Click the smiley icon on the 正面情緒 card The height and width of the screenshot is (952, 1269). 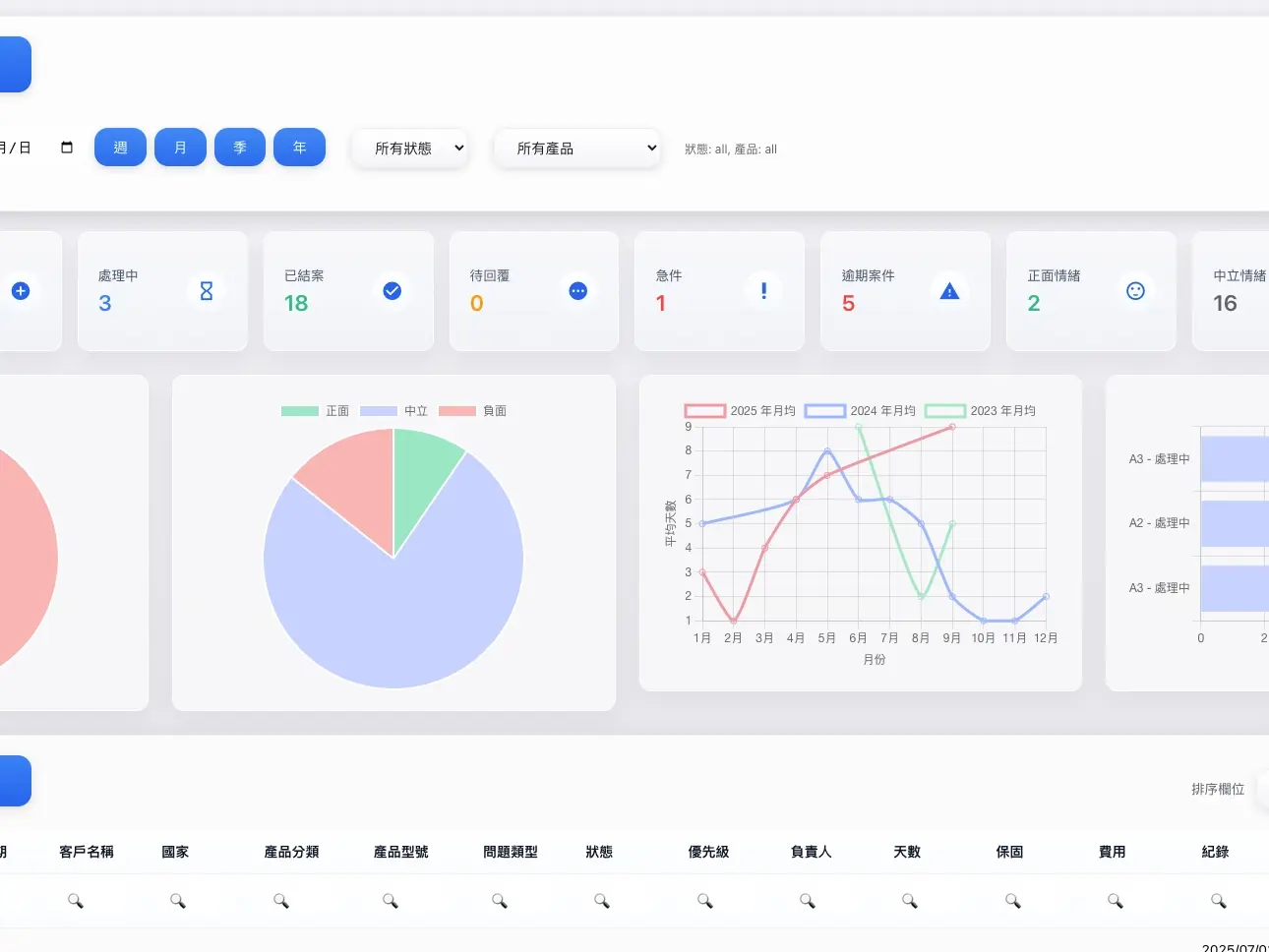click(1134, 290)
